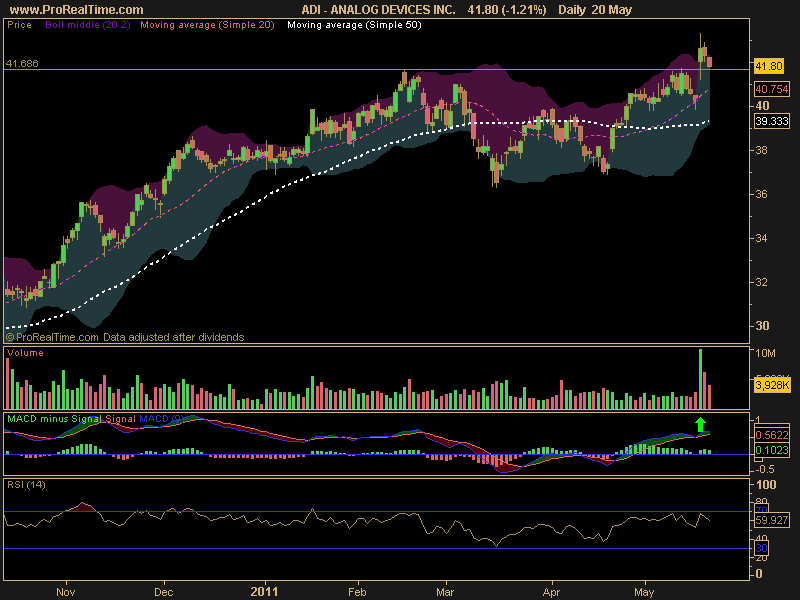
Task: Click the Mar label on the time axis
Action: 445,592
